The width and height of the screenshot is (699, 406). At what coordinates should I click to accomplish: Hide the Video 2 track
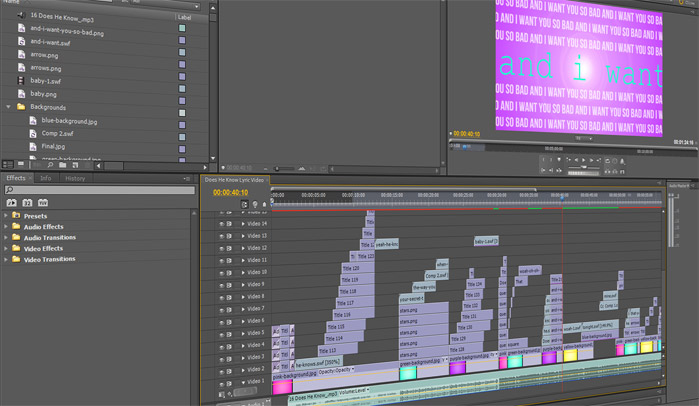coord(221,371)
